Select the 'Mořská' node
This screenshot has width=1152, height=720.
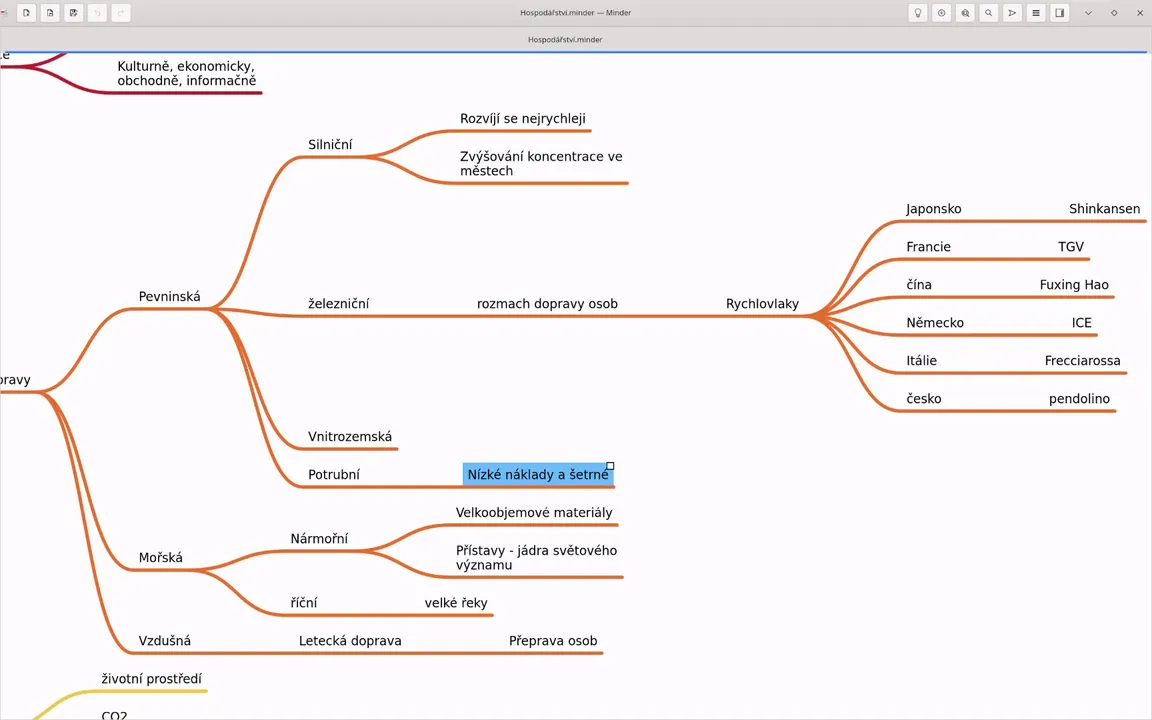tap(161, 558)
